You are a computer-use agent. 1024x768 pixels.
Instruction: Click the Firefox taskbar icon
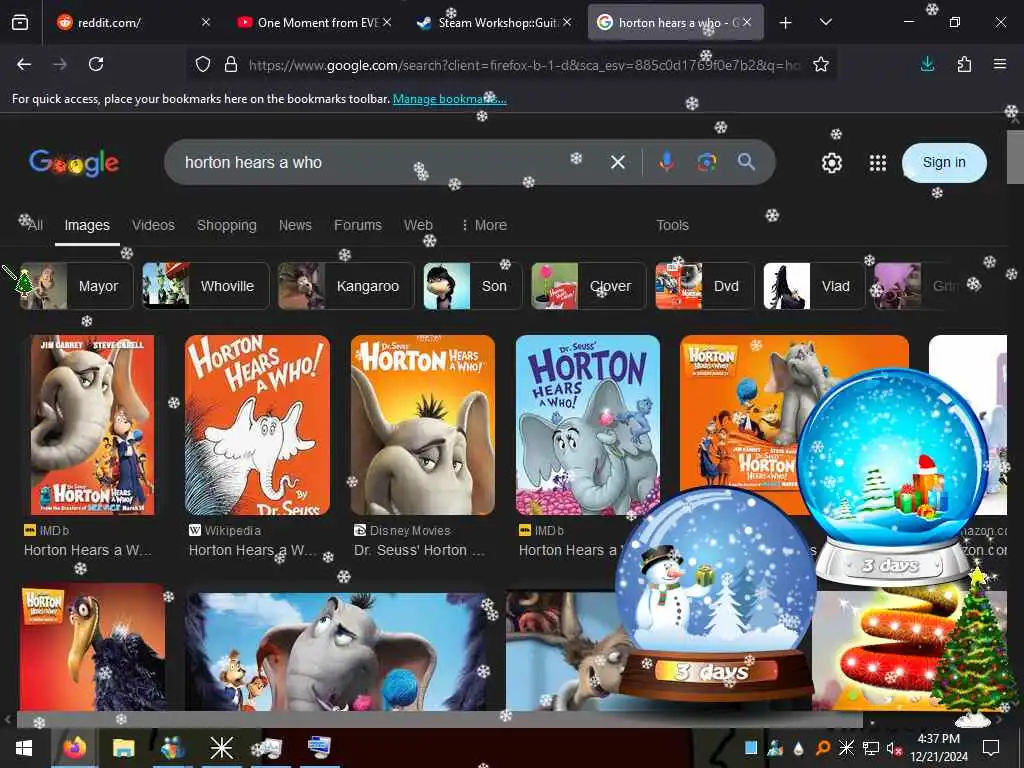point(74,748)
